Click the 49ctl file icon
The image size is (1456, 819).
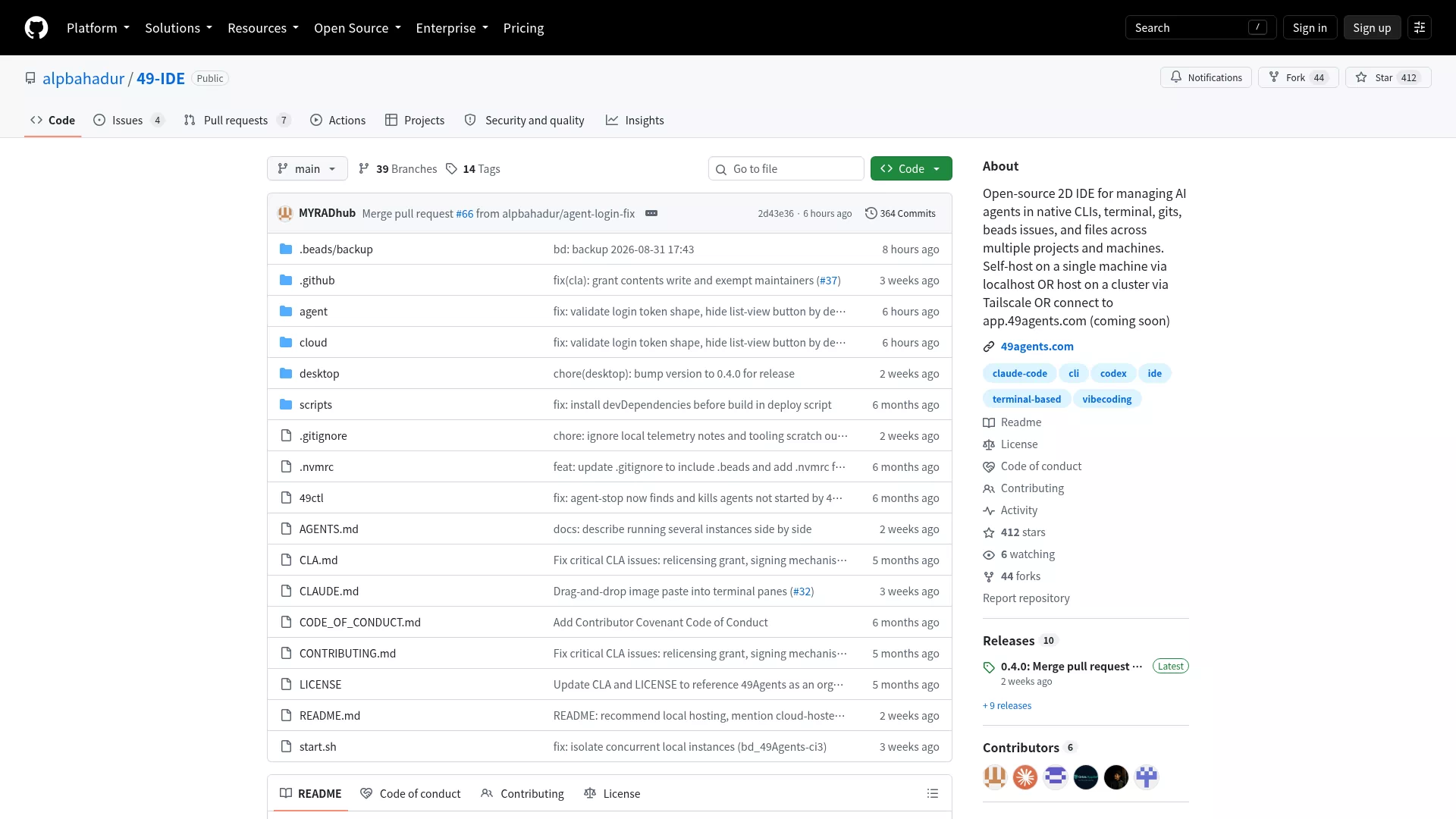[286, 498]
